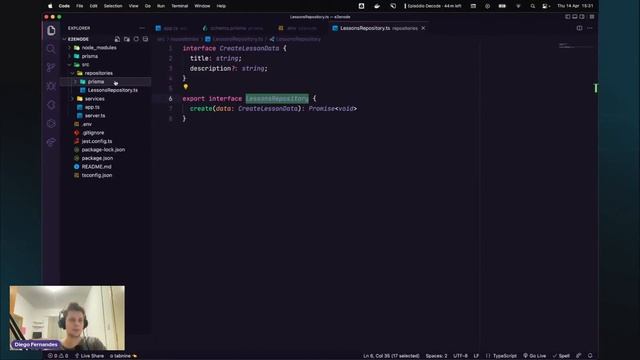Expand the node_modules folder
Screen dimensions: 640x360
(99, 48)
